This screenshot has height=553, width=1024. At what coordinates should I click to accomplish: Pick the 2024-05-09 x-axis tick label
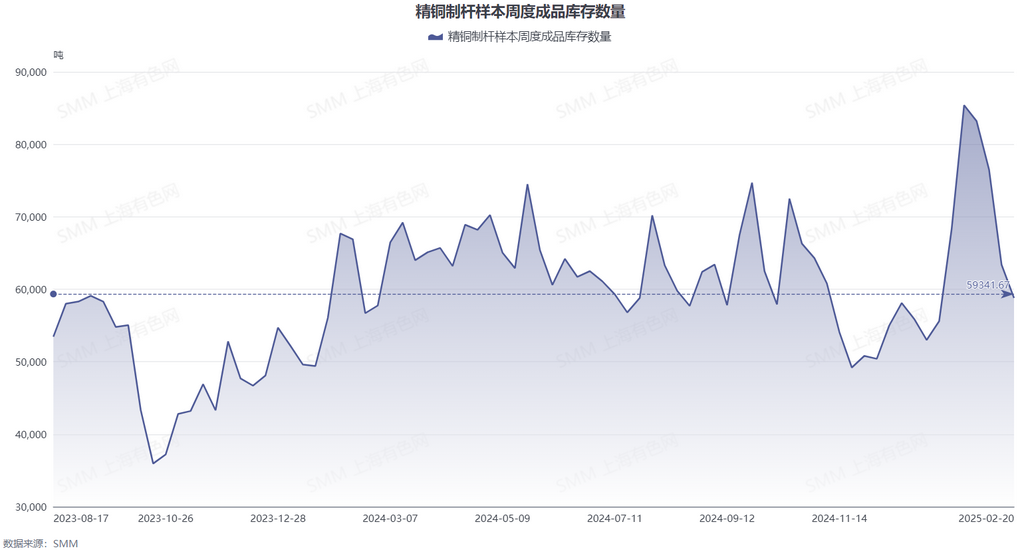coord(502,519)
